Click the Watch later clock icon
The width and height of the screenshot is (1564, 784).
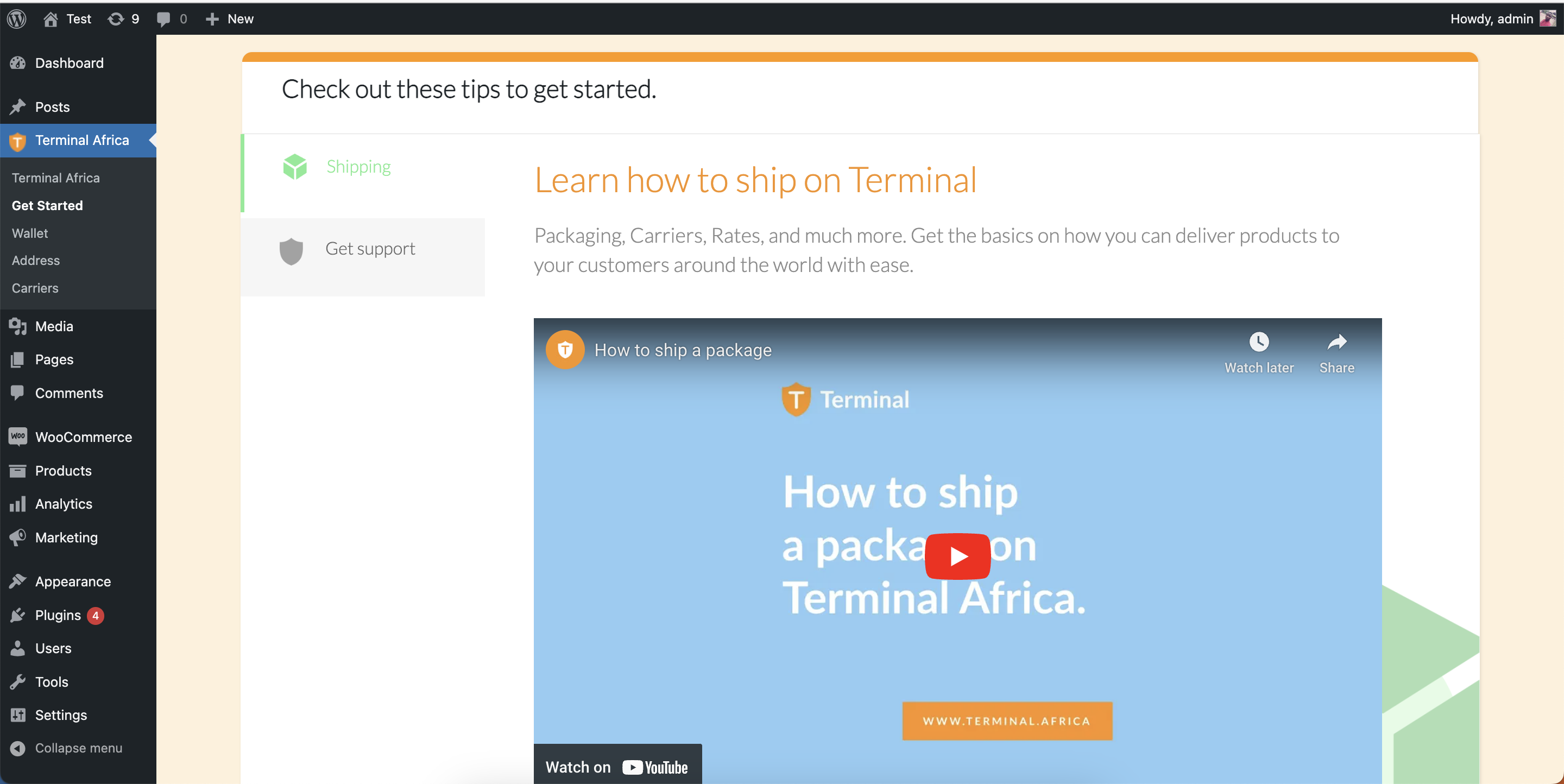coord(1259,342)
